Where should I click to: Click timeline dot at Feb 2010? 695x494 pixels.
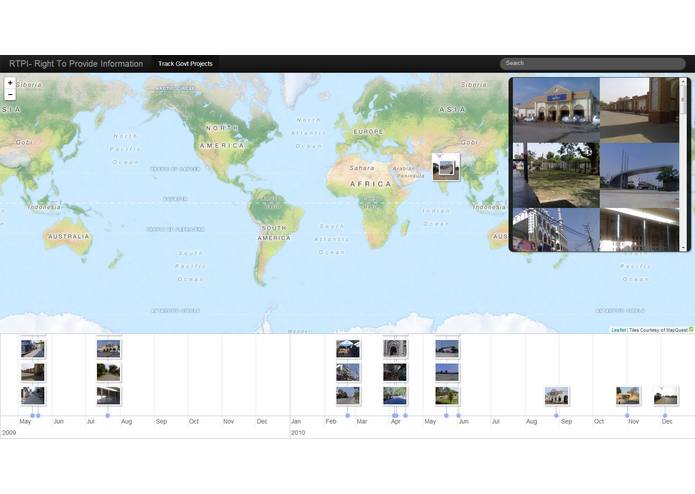(348, 416)
